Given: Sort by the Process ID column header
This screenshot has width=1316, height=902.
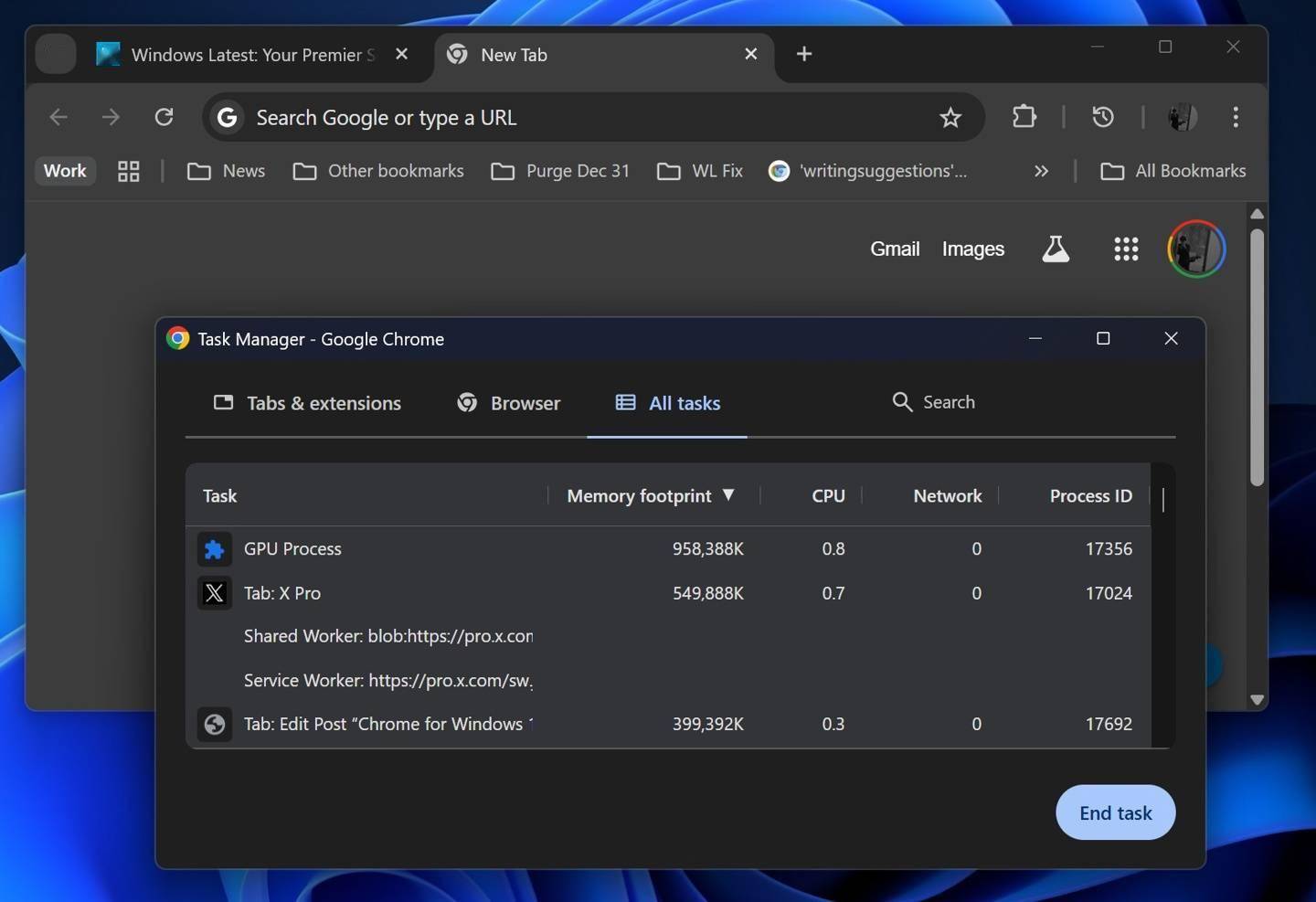Looking at the screenshot, I should 1090,495.
